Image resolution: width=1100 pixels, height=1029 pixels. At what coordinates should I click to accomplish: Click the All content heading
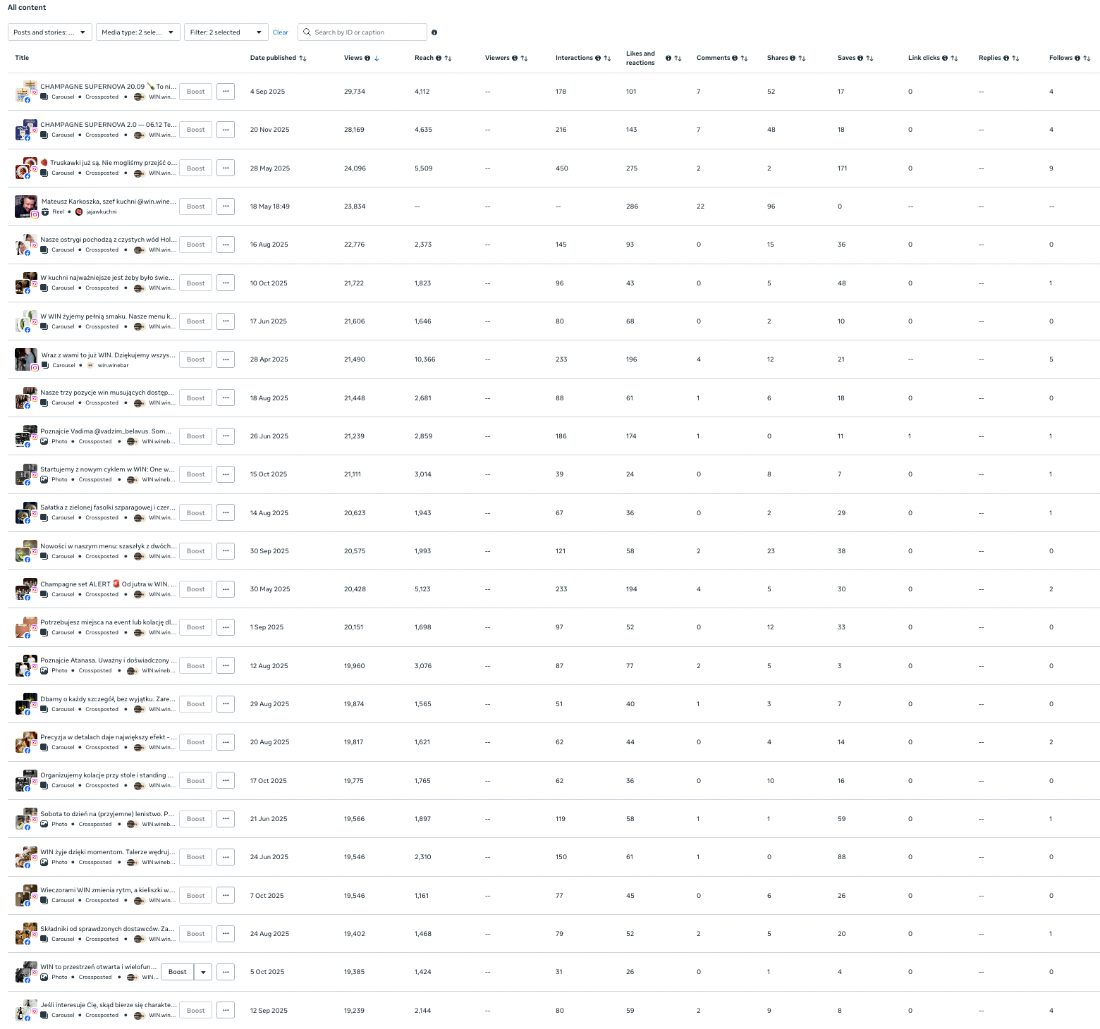click(27, 8)
